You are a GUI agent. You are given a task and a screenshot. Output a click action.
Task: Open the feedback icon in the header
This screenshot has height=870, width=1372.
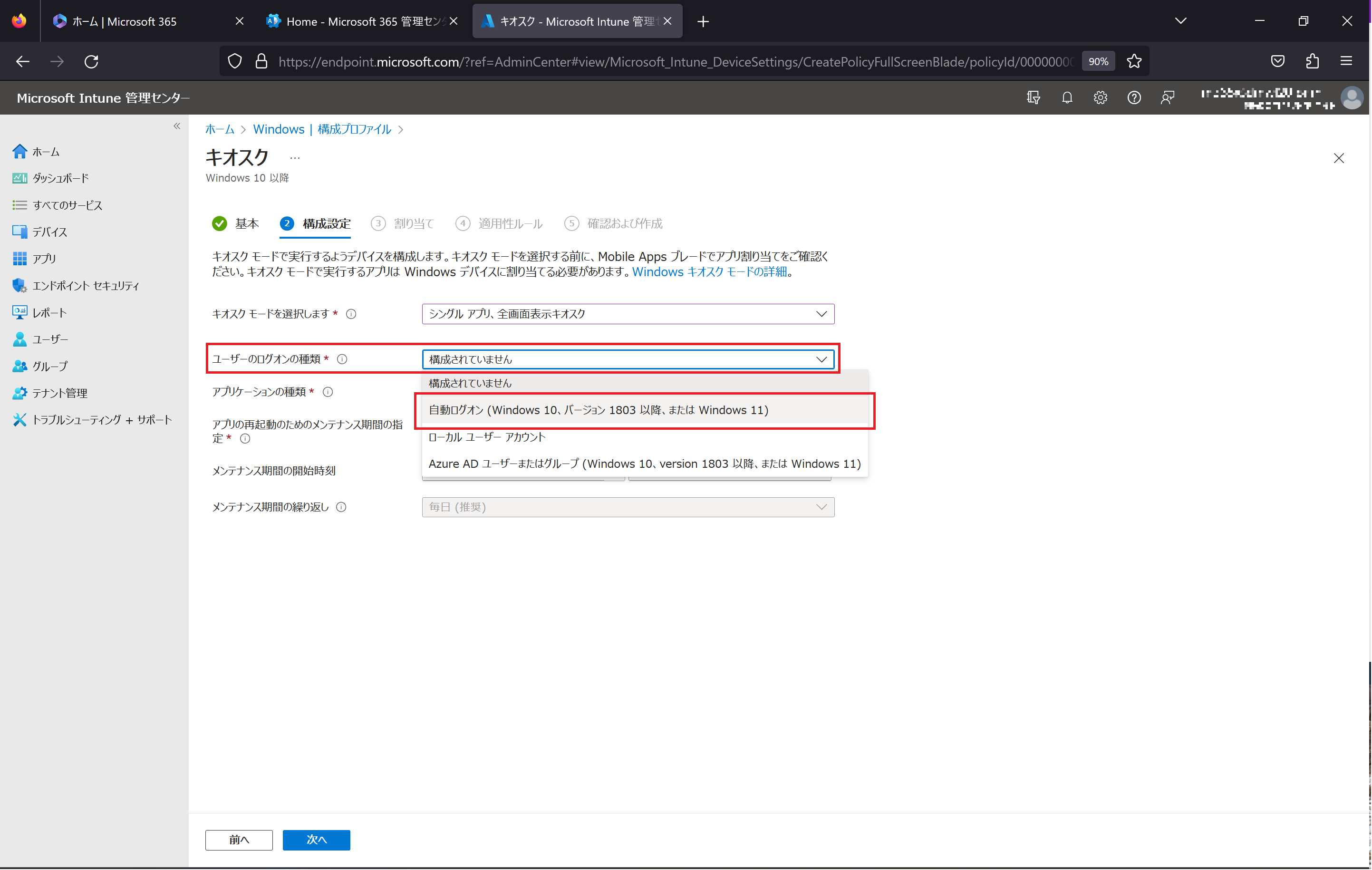pos(1168,97)
